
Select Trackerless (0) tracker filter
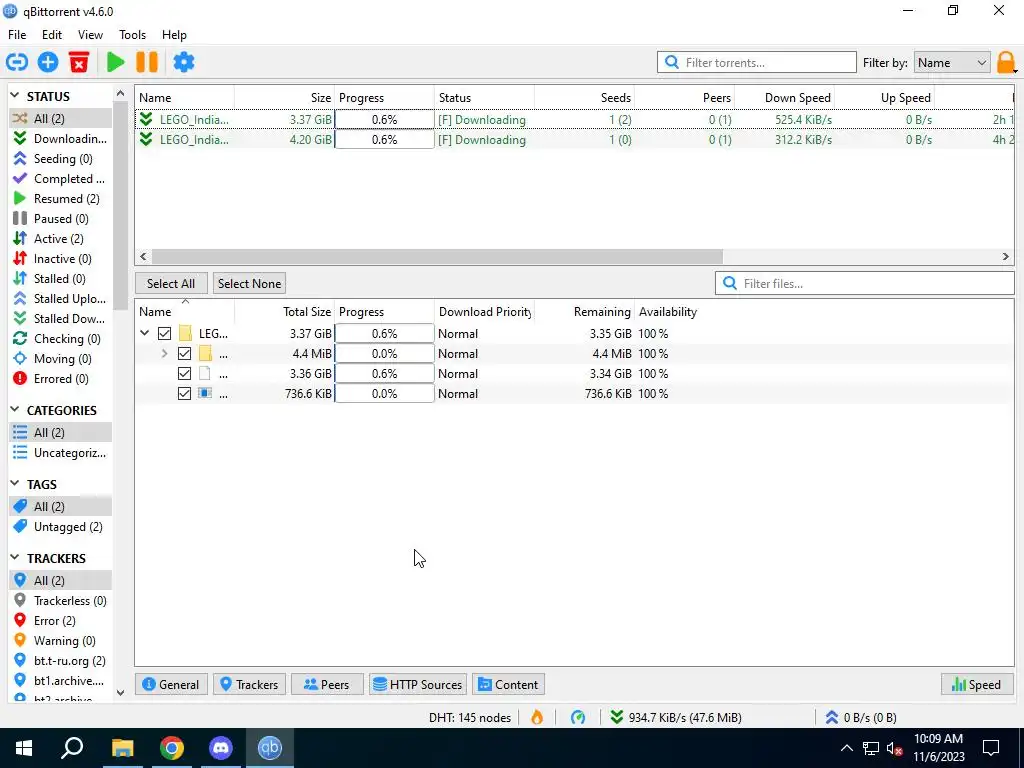(x=59, y=601)
